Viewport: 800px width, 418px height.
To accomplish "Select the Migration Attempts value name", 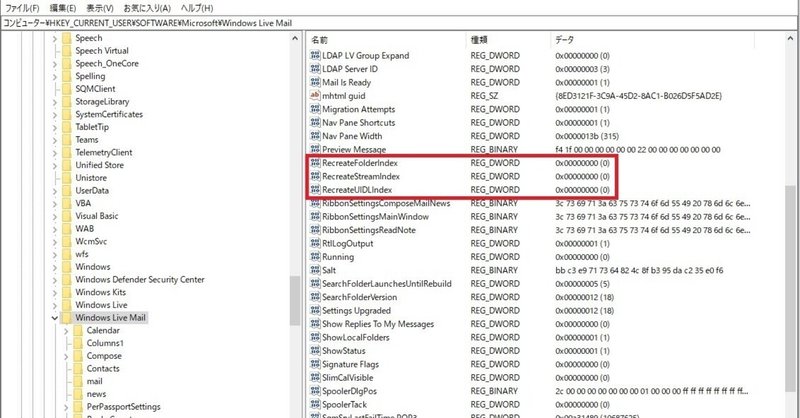I will pyautogui.click(x=358, y=109).
